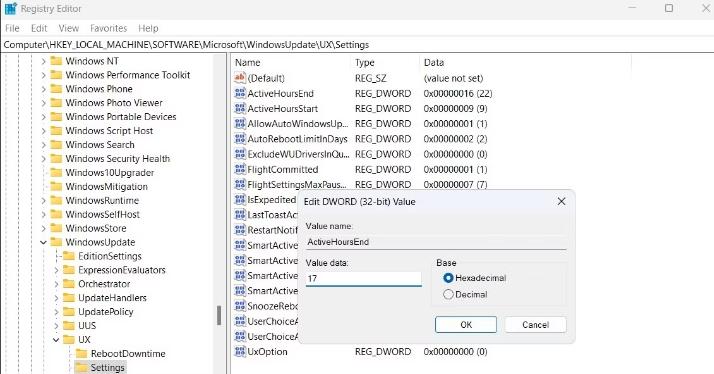714x374 pixels.
Task: Click the Windows Phone folder icon
Action: [56, 88]
